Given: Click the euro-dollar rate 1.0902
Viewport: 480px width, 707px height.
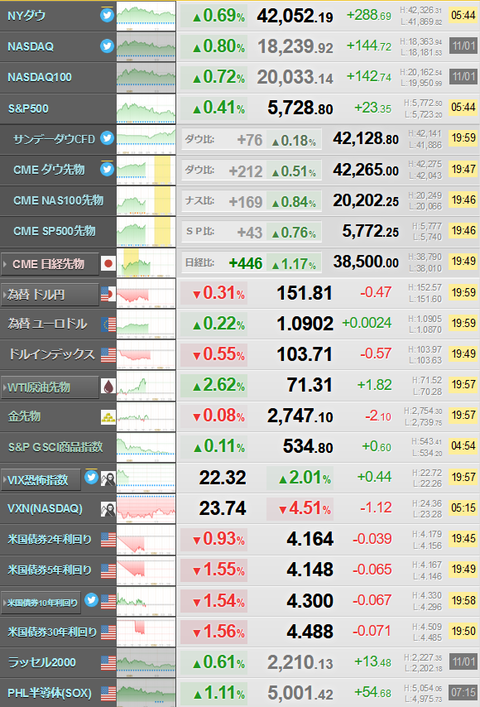Looking at the screenshot, I should (x=305, y=324).
